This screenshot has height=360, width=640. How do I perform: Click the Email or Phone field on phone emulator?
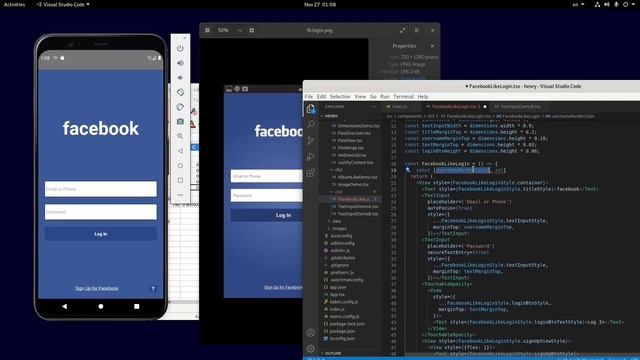(x=100, y=189)
